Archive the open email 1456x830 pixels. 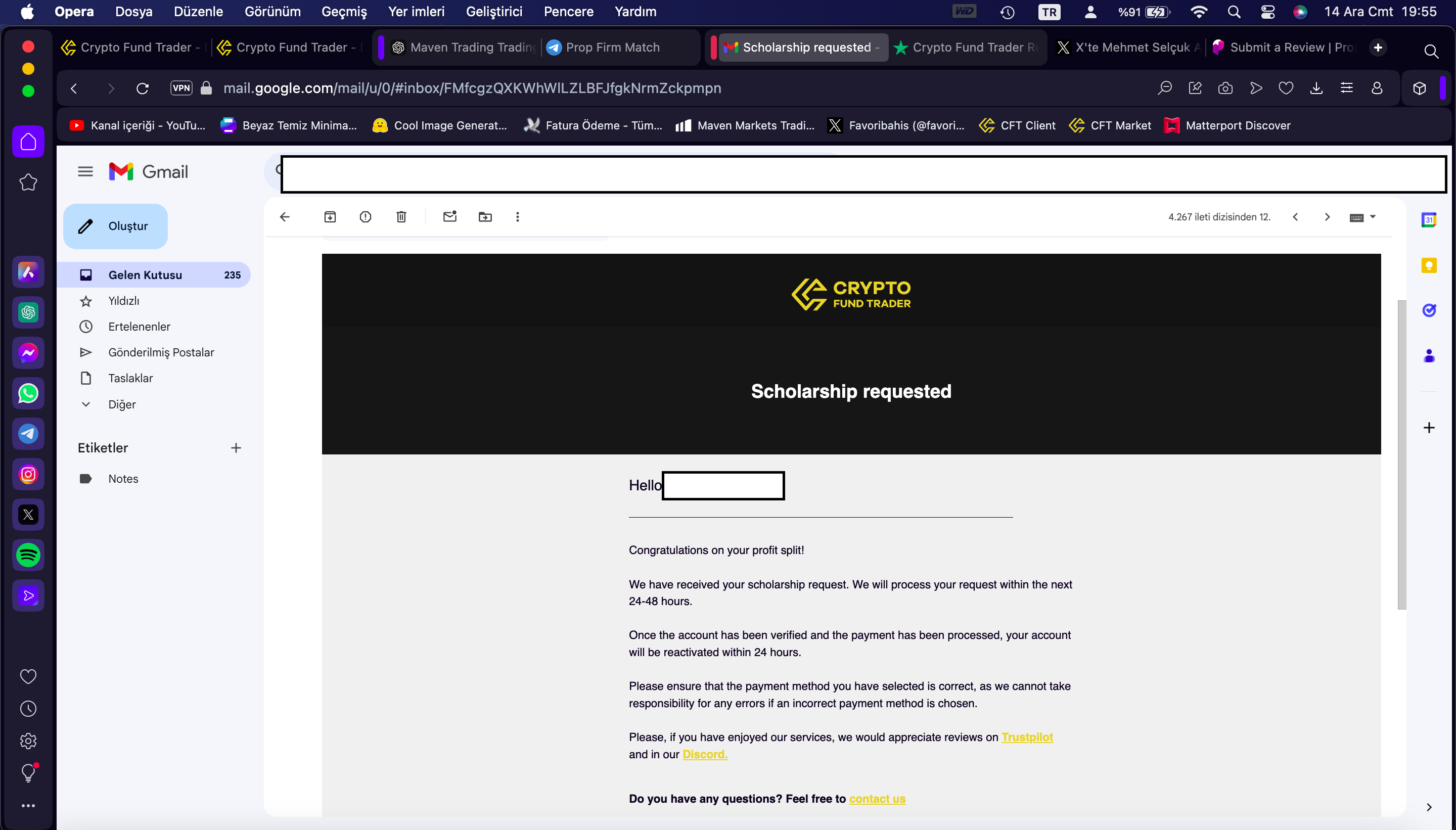(330, 217)
